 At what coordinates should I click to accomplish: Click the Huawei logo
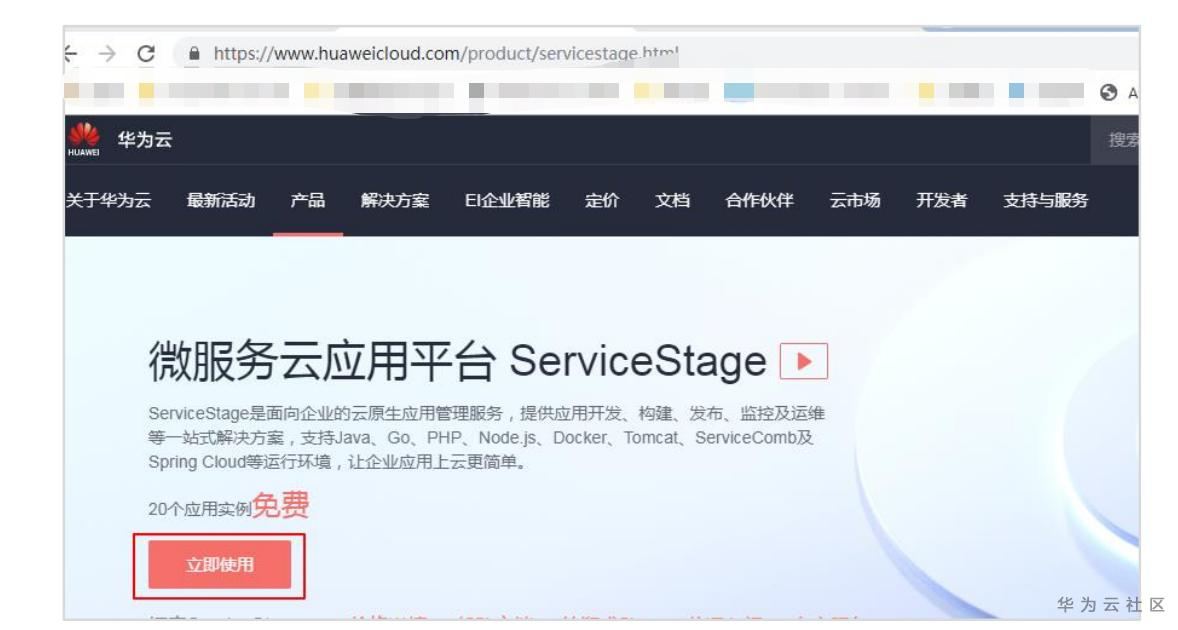click(83, 140)
